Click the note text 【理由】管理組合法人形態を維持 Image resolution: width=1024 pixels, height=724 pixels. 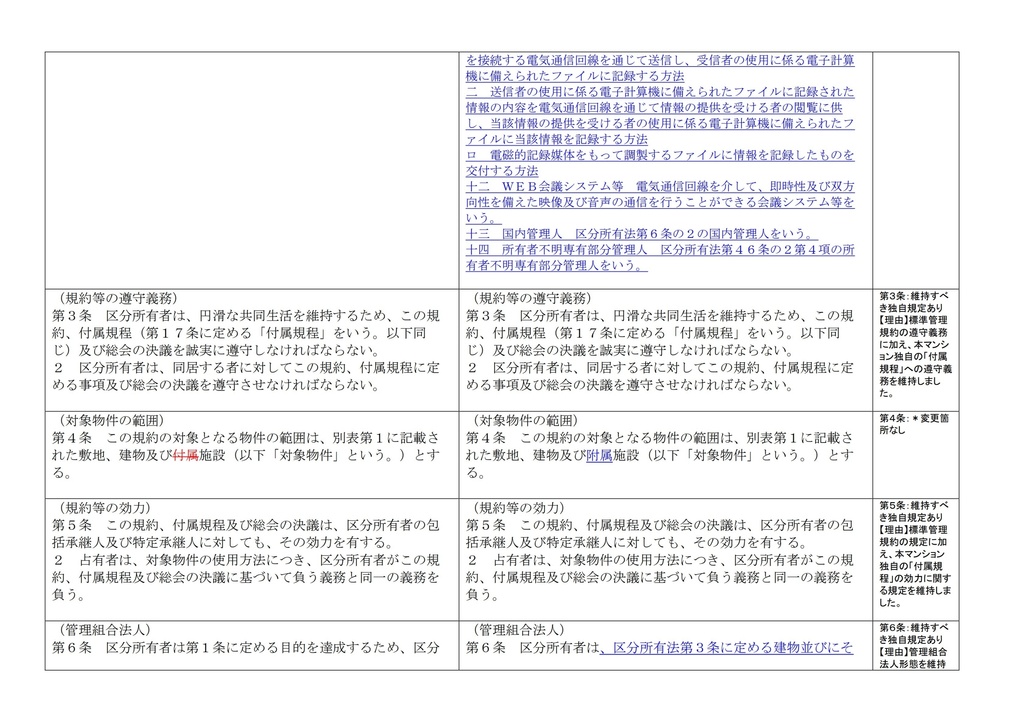(914, 658)
